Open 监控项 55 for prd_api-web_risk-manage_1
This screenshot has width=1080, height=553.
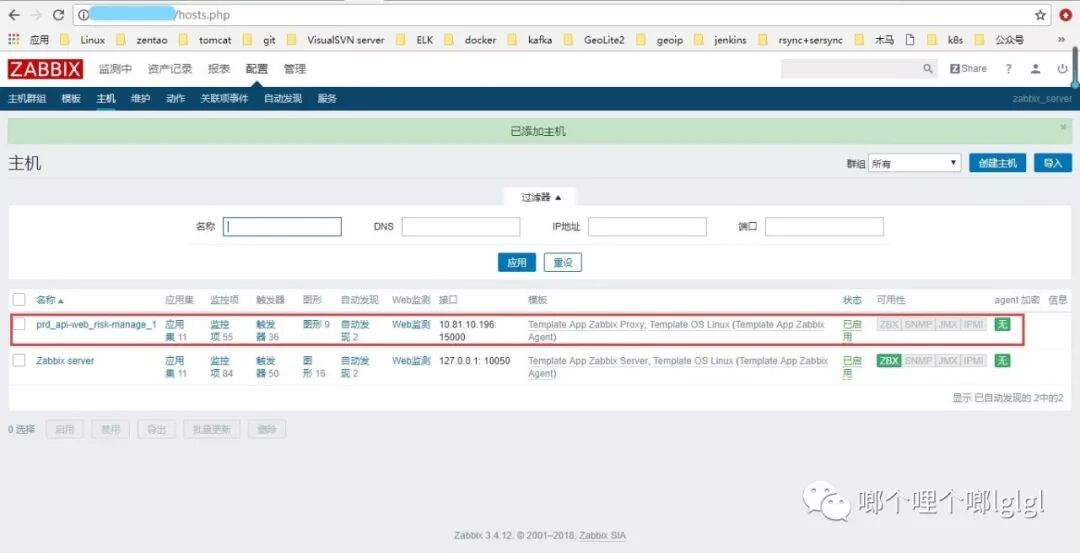pyautogui.click(x=222, y=331)
